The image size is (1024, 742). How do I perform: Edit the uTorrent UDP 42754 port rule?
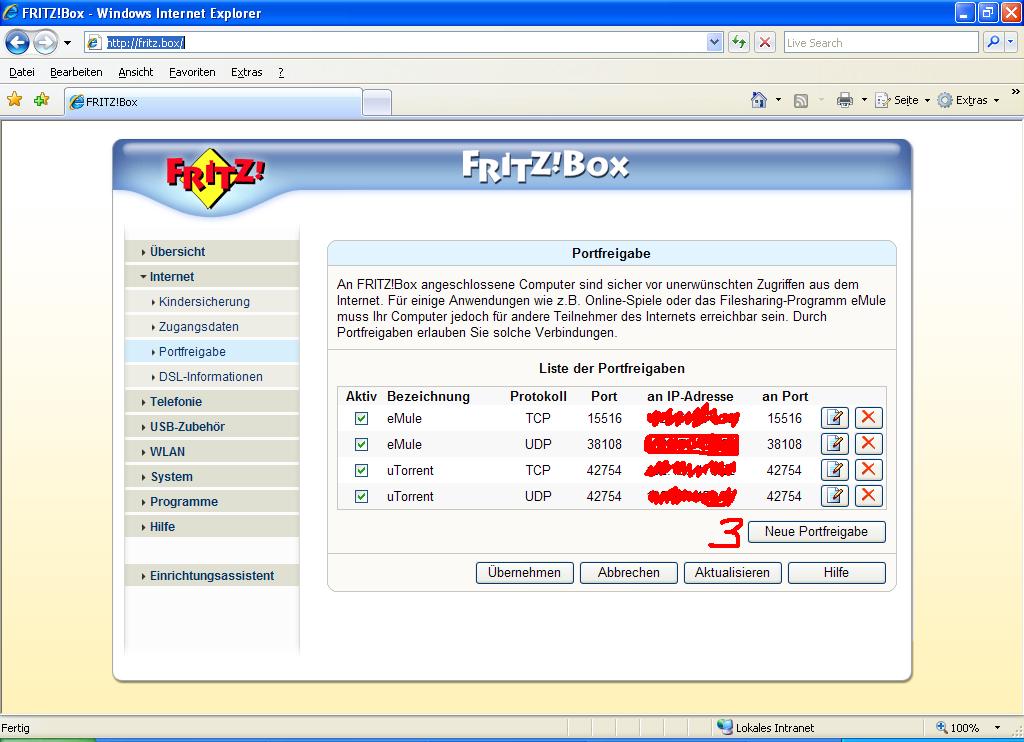[x=834, y=496]
